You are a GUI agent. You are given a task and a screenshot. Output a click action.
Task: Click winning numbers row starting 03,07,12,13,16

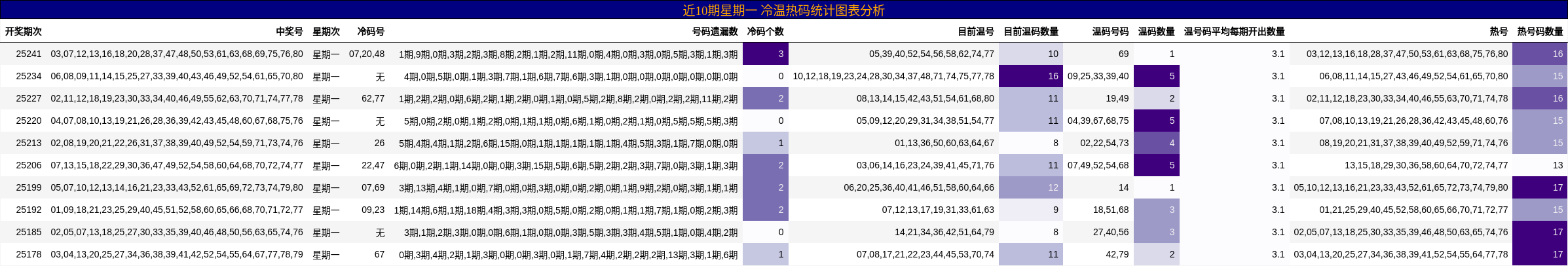tap(177, 54)
